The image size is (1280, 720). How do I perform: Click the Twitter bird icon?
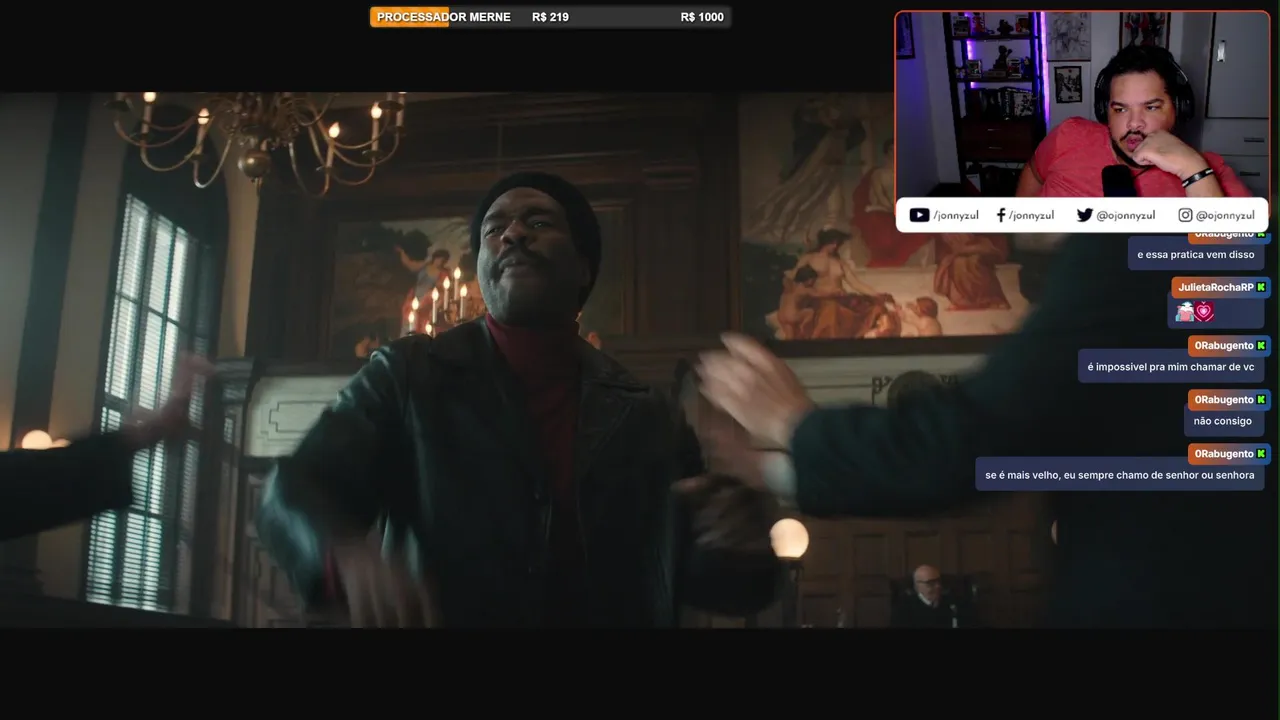[1085, 215]
